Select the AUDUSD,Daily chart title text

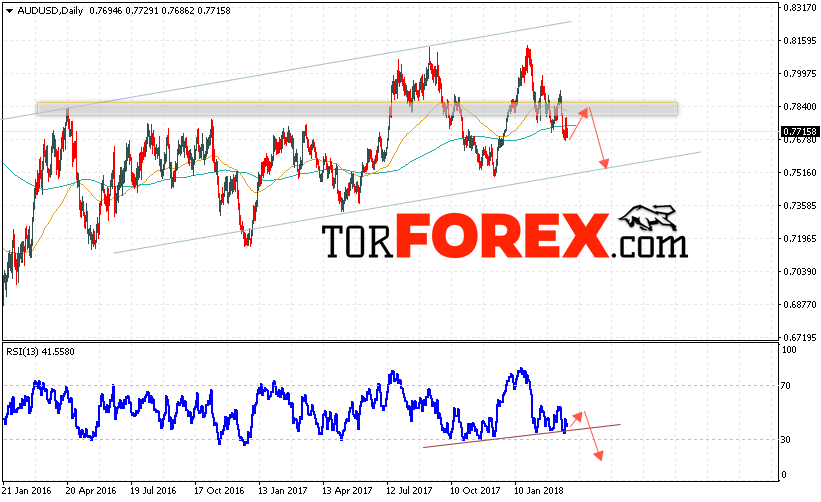coord(50,10)
